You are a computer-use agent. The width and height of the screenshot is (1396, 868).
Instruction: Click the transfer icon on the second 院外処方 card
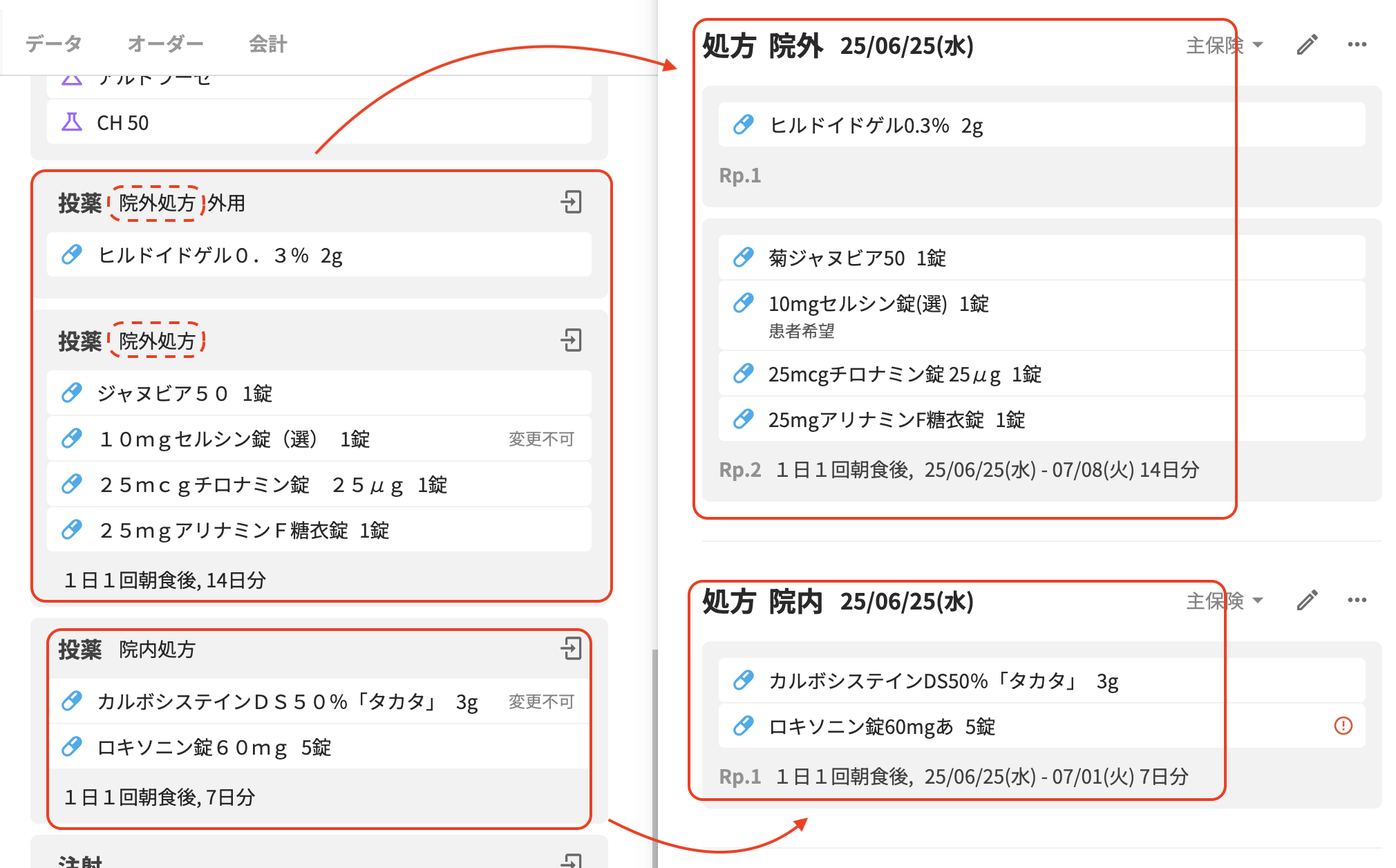point(571,340)
